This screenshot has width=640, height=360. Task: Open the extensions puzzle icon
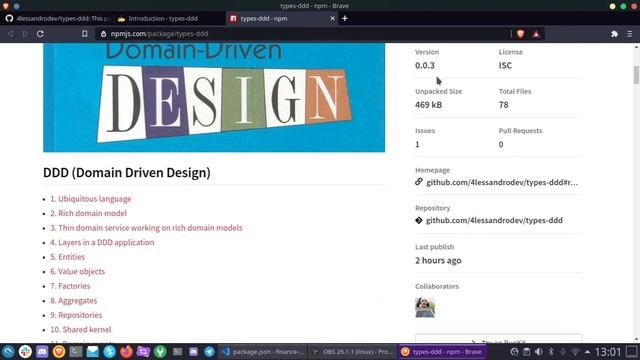pos(614,34)
